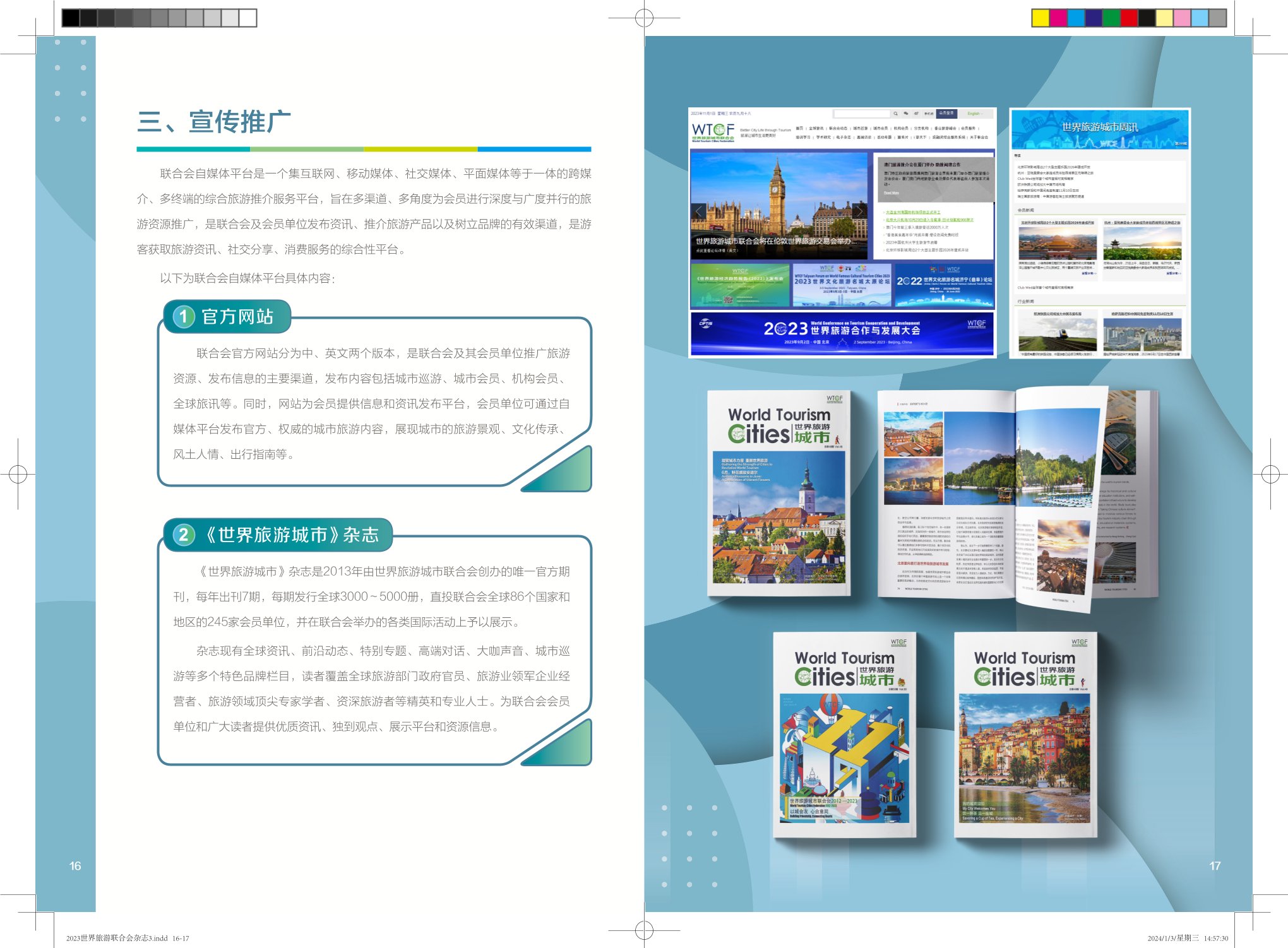The image size is (1288, 948).
Task: Click the magenta swatch in print color bar
Action: 1058,18
